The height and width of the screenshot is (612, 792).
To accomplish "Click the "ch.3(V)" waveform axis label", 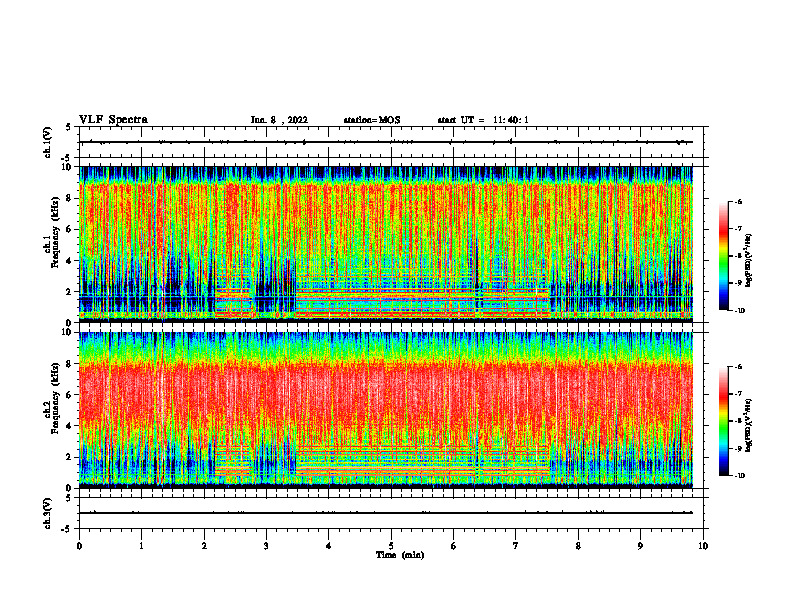I will coord(48,513).
